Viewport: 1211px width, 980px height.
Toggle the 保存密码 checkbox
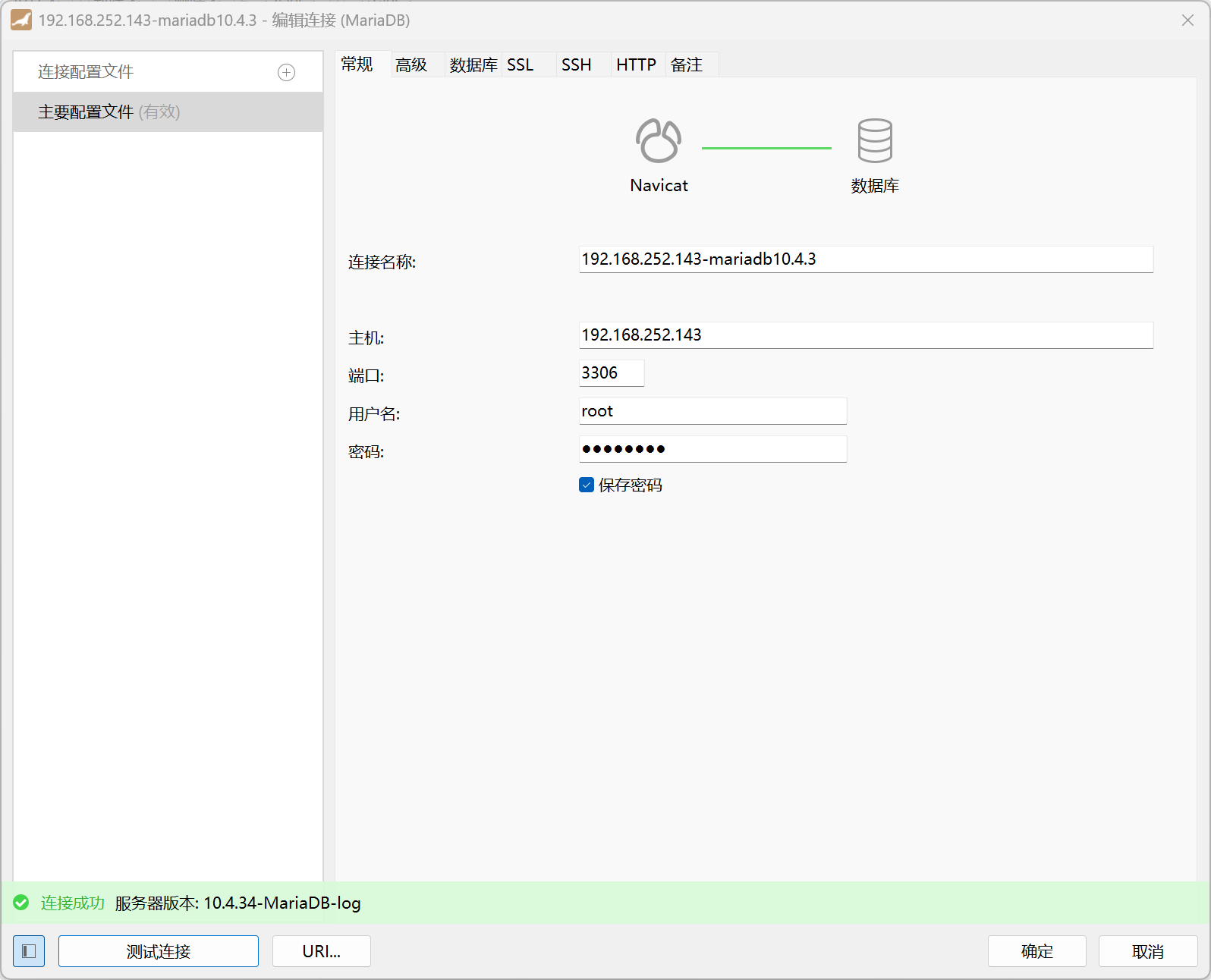click(x=586, y=485)
